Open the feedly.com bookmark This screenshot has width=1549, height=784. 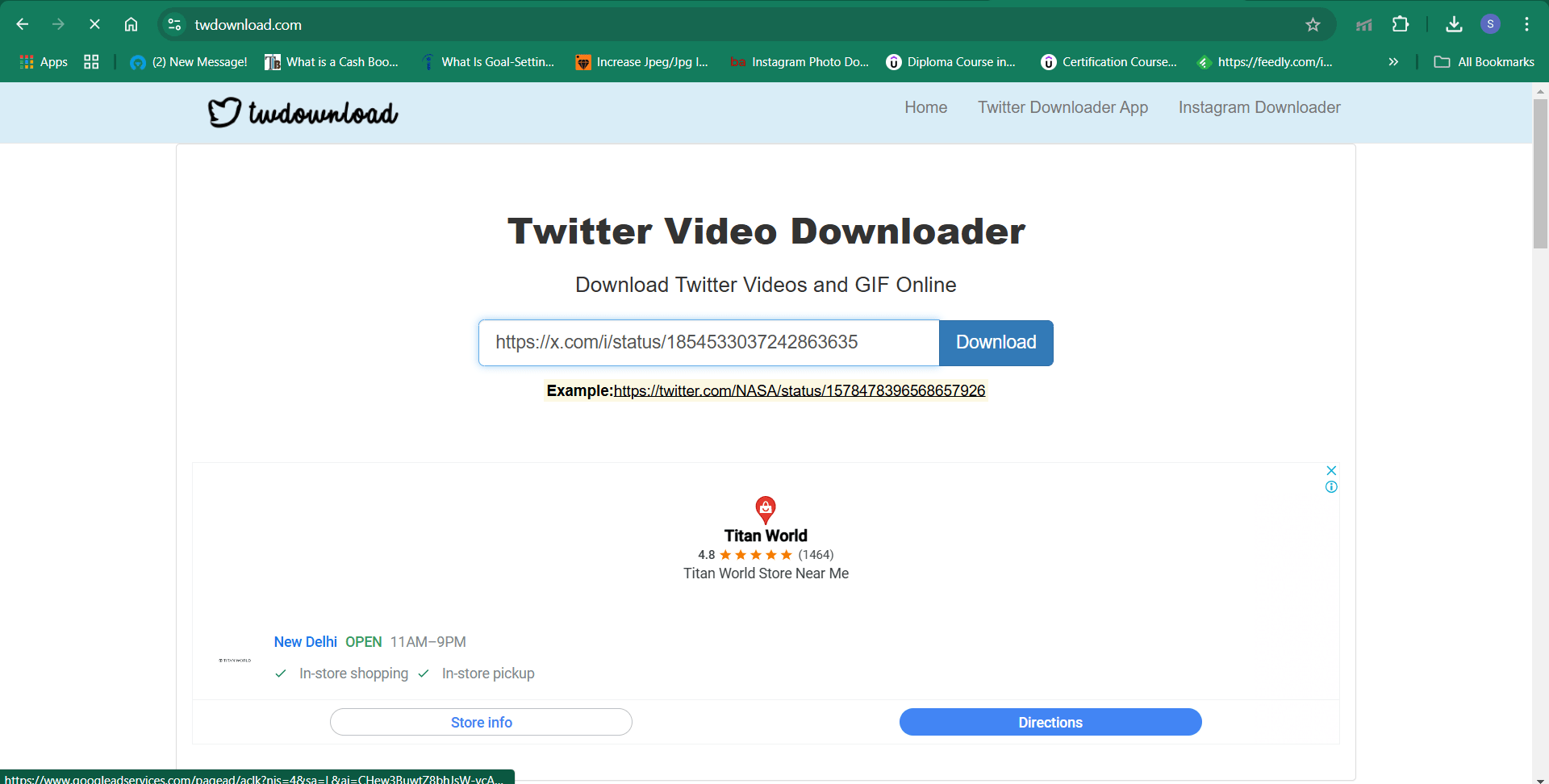click(x=1264, y=62)
